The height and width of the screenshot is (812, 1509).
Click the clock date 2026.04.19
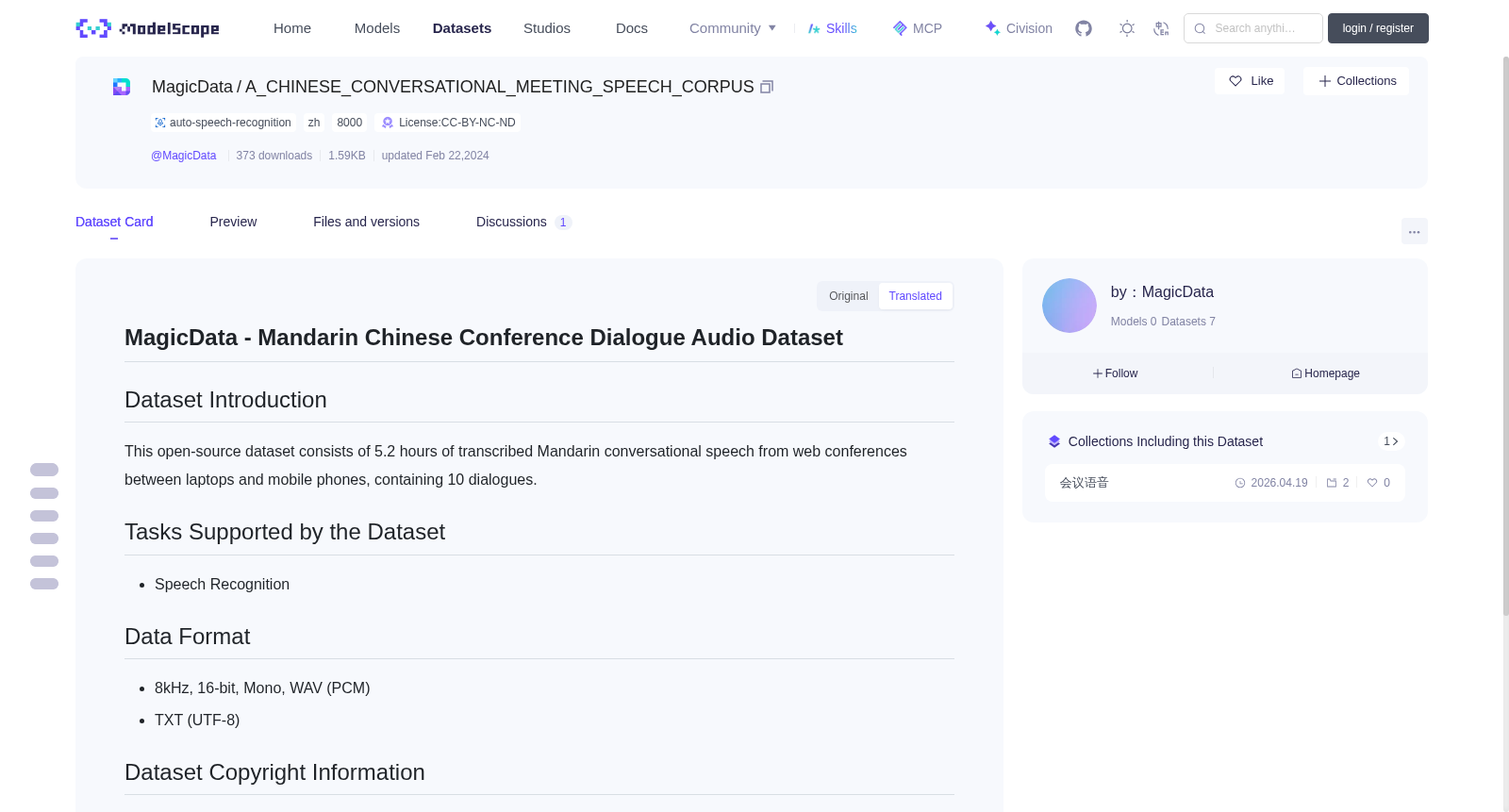1271,483
